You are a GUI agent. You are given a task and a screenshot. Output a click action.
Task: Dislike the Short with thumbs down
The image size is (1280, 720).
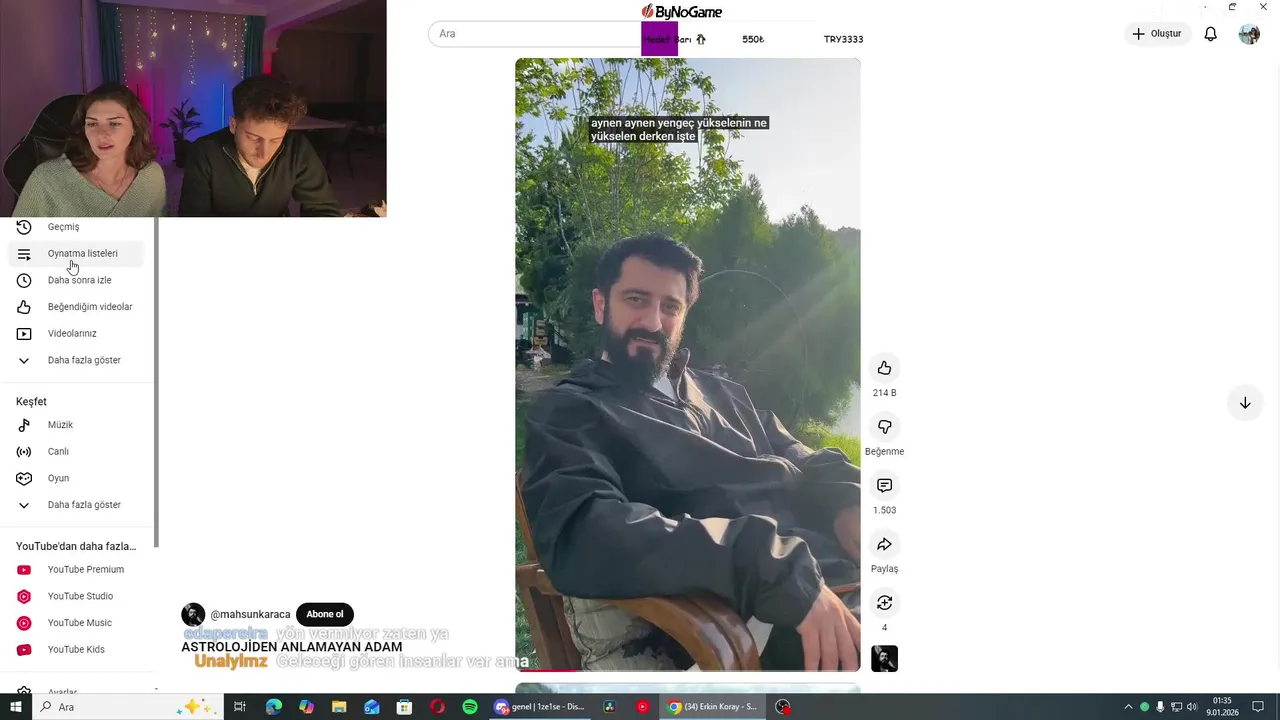click(x=884, y=427)
